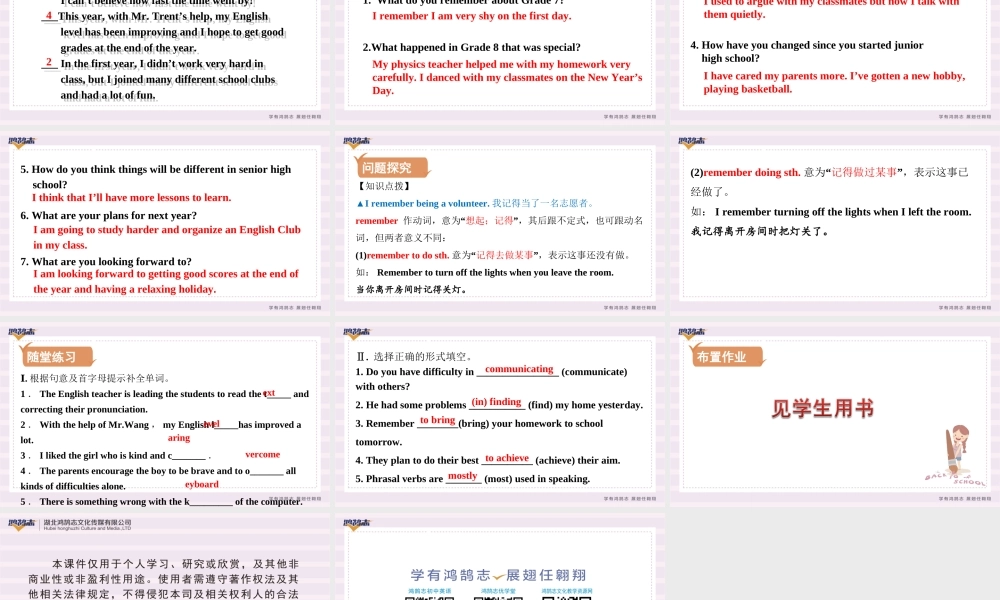Image resolution: width=1000 pixels, height=600 pixels.
Task: Click the 【知识点拨】 heading on the grammar slide
Action: [x=383, y=188]
